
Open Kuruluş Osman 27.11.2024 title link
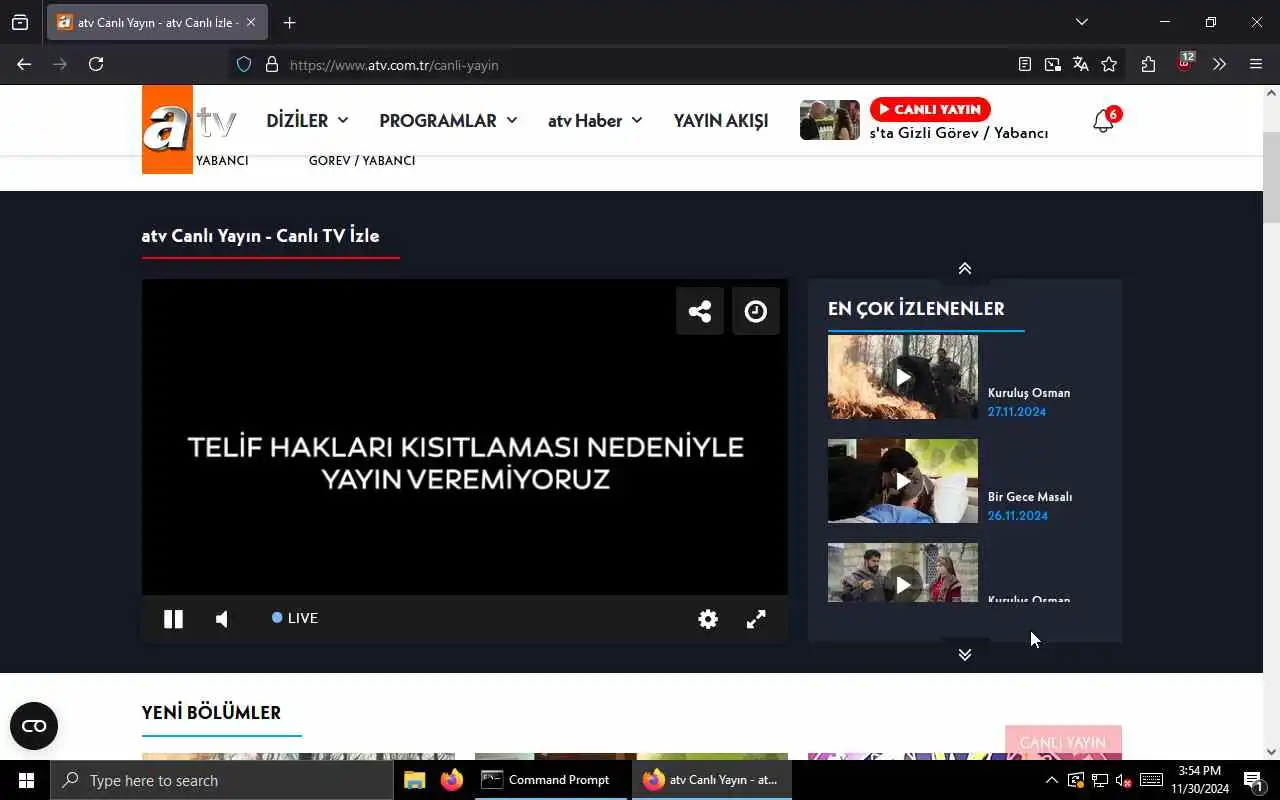(1029, 392)
